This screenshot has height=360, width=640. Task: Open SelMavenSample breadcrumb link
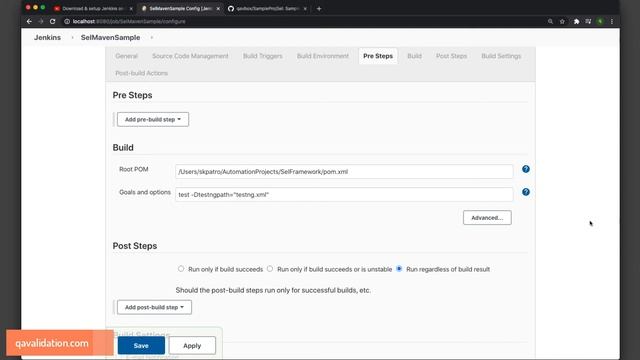point(110,38)
